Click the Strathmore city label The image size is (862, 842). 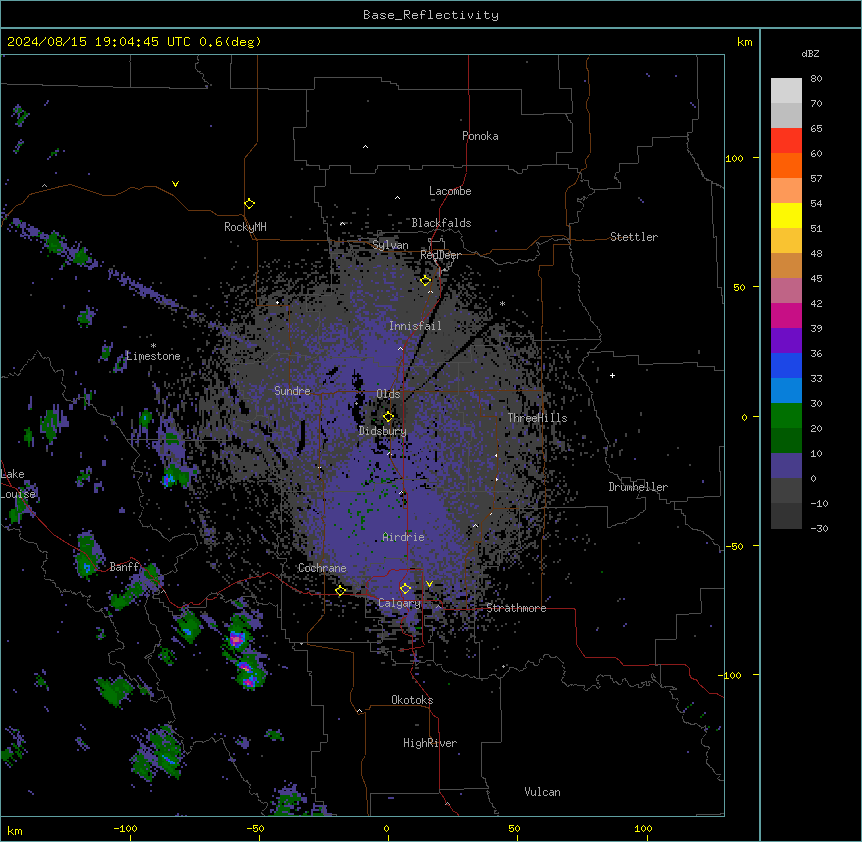tap(516, 608)
